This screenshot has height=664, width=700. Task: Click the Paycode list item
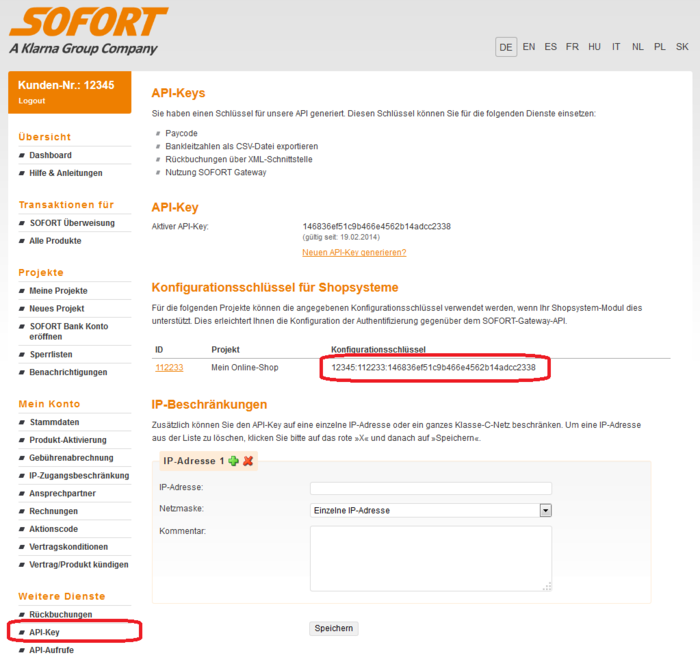181,133
